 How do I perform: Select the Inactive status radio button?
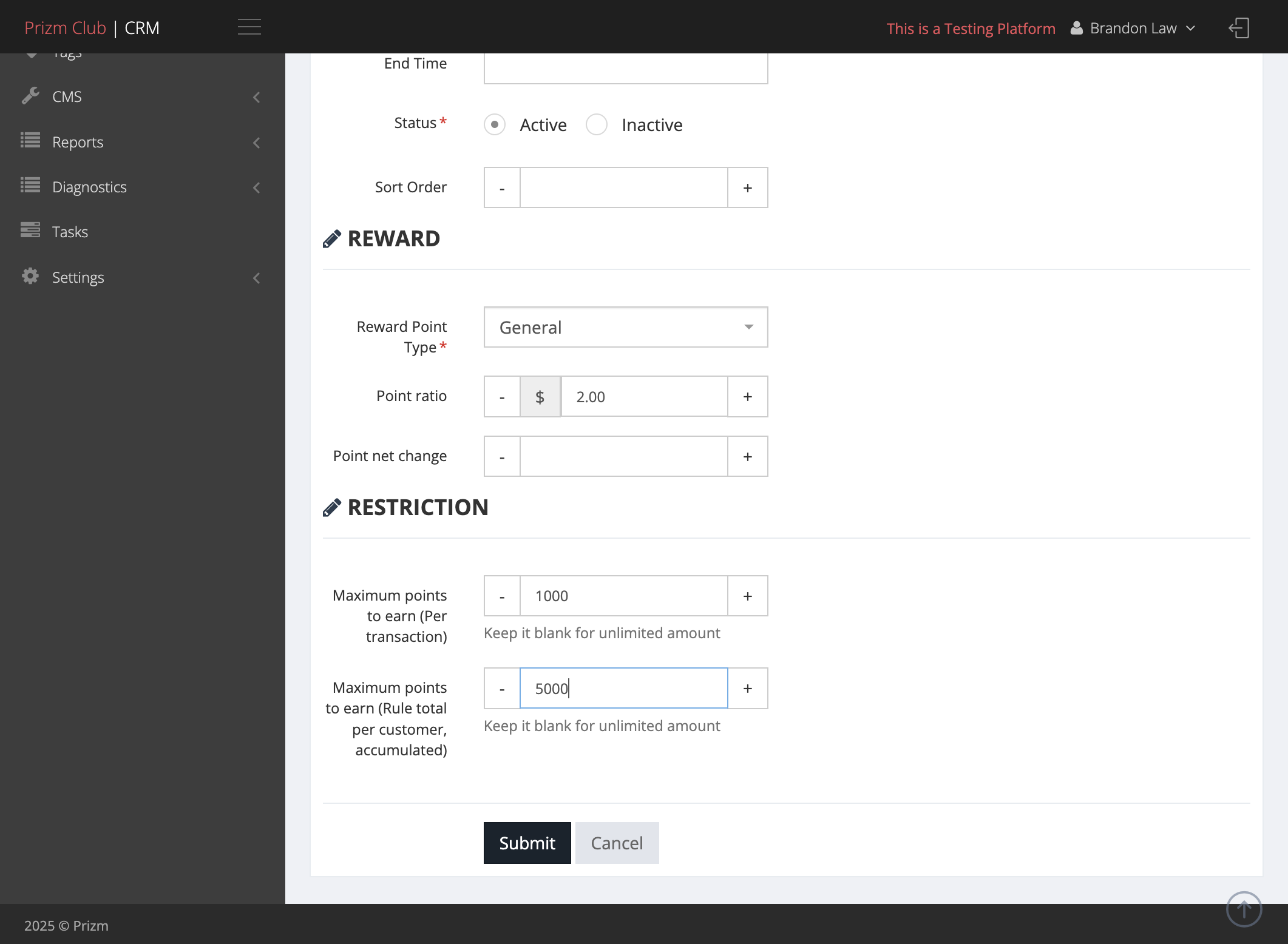597,124
